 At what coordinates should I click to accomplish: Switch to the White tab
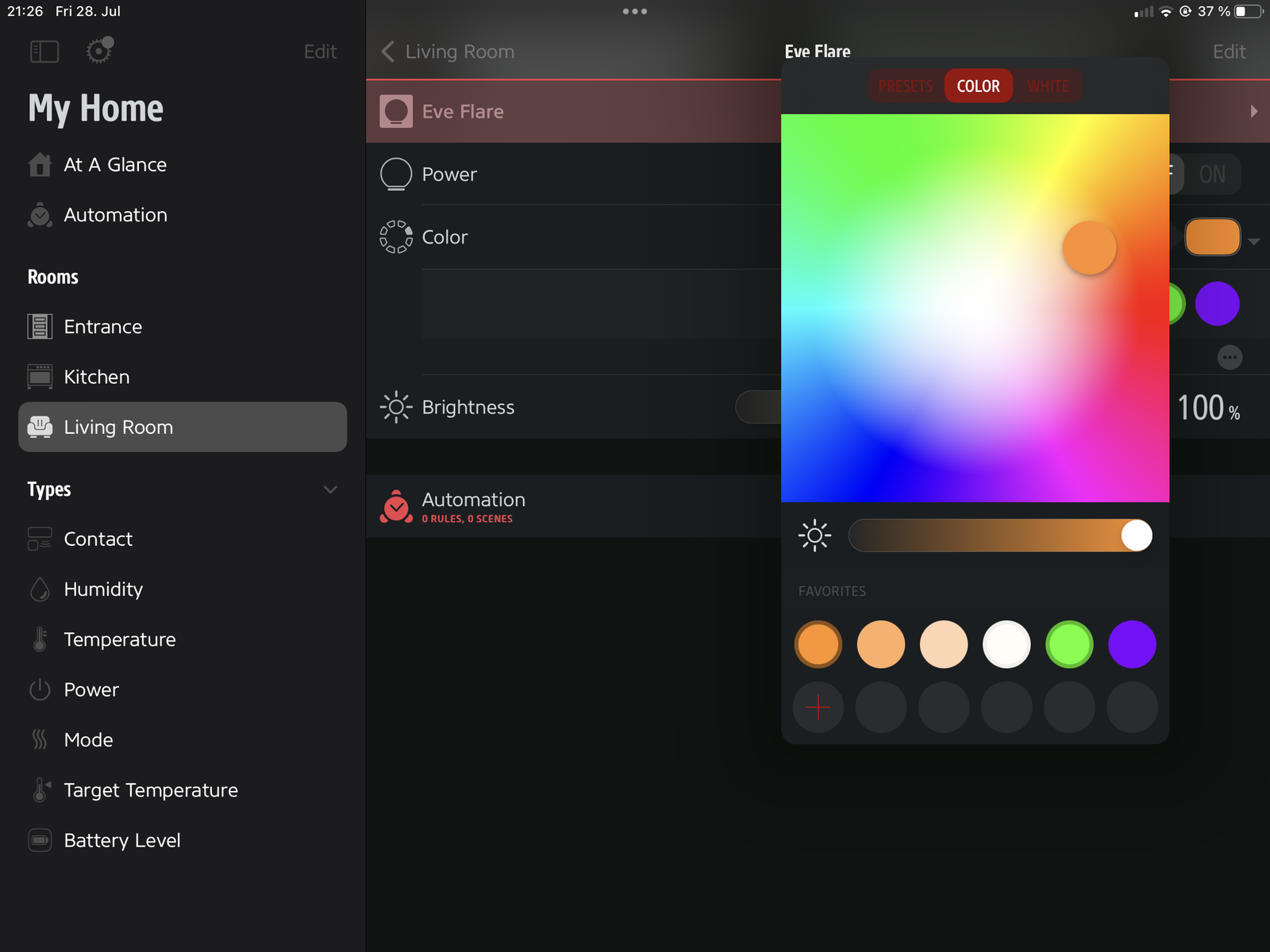pyautogui.click(x=1048, y=86)
